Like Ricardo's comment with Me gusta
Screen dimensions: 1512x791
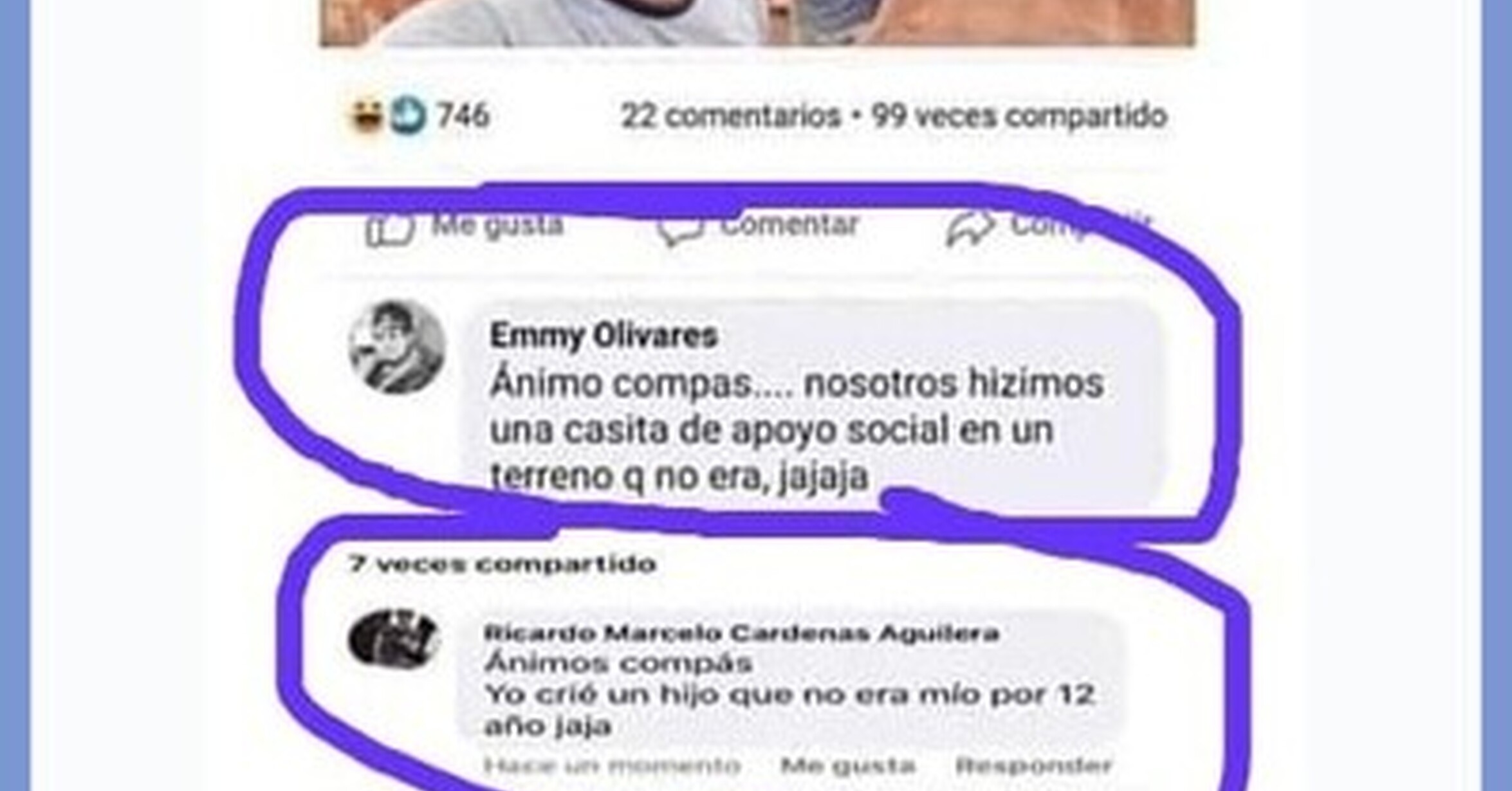[x=847, y=765]
